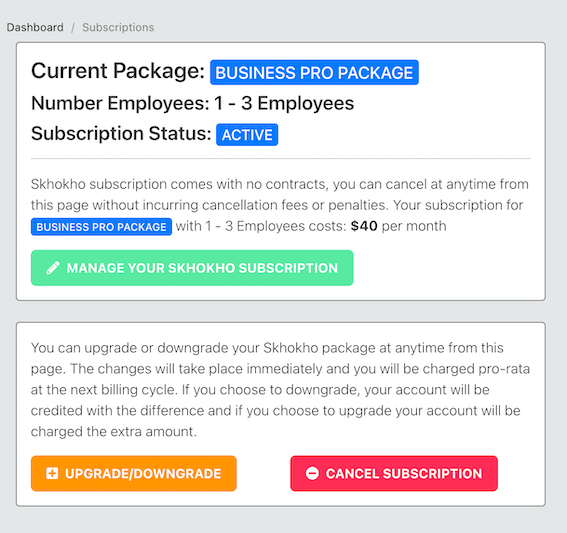Click the plus square icon on Upgrade/Downgrade
Viewport: 567px width, 533px height.
click(x=52, y=473)
